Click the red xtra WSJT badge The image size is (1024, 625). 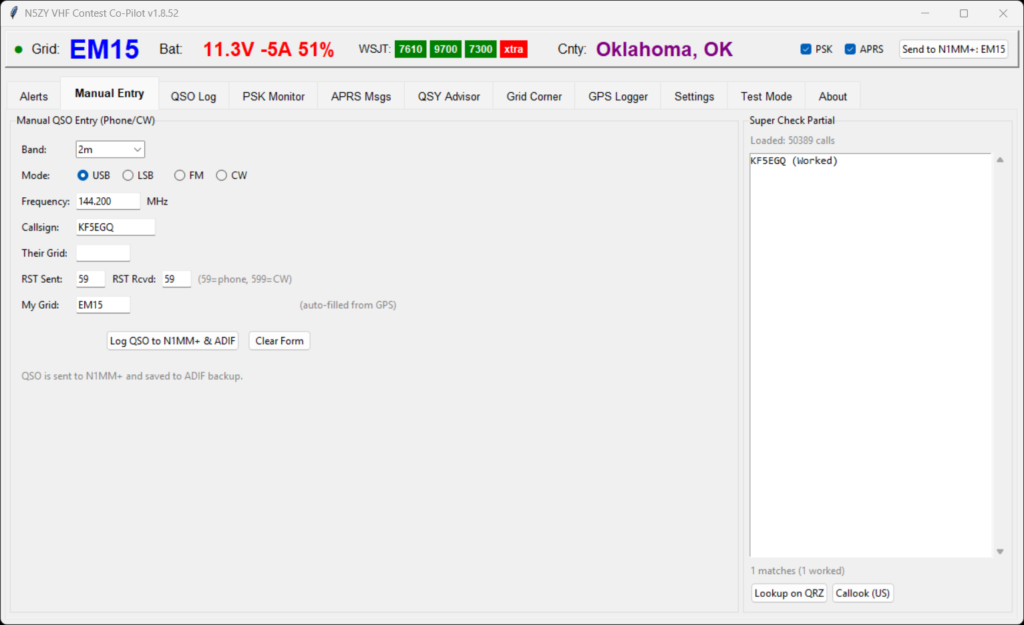tap(513, 49)
